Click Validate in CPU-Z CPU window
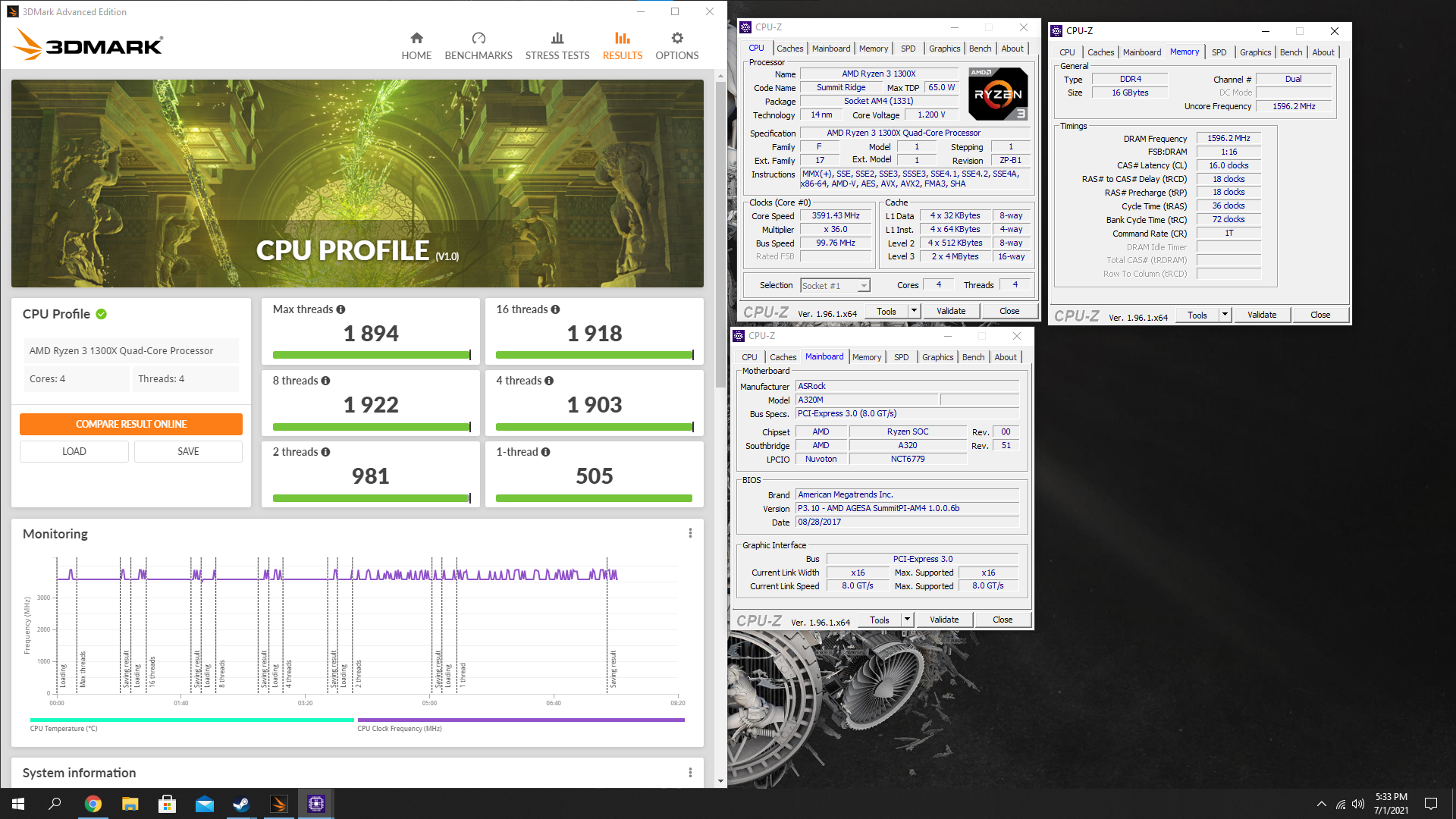1456x819 pixels. coord(951,311)
